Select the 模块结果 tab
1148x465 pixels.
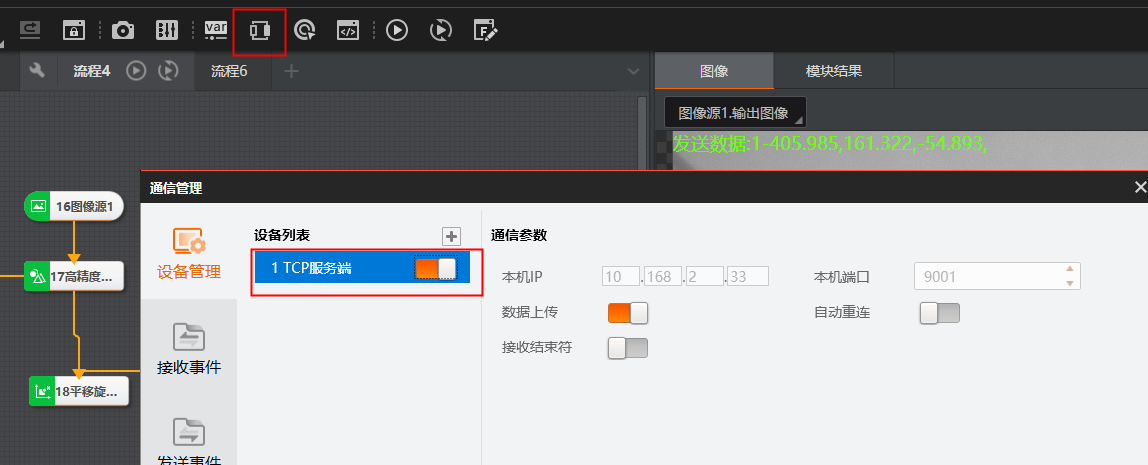[x=834, y=71]
